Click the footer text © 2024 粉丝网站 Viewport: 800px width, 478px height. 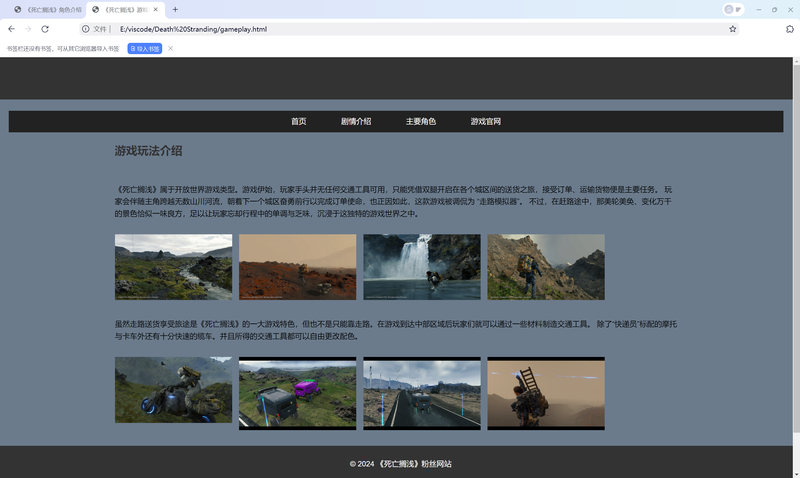401,464
